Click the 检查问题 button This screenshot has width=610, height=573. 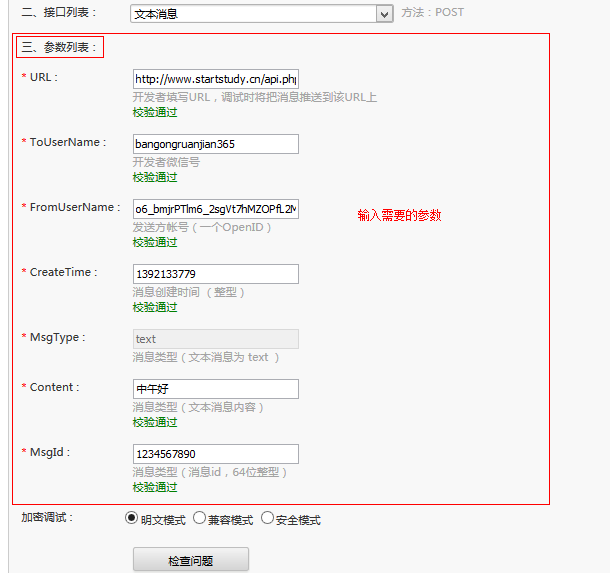point(191,560)
